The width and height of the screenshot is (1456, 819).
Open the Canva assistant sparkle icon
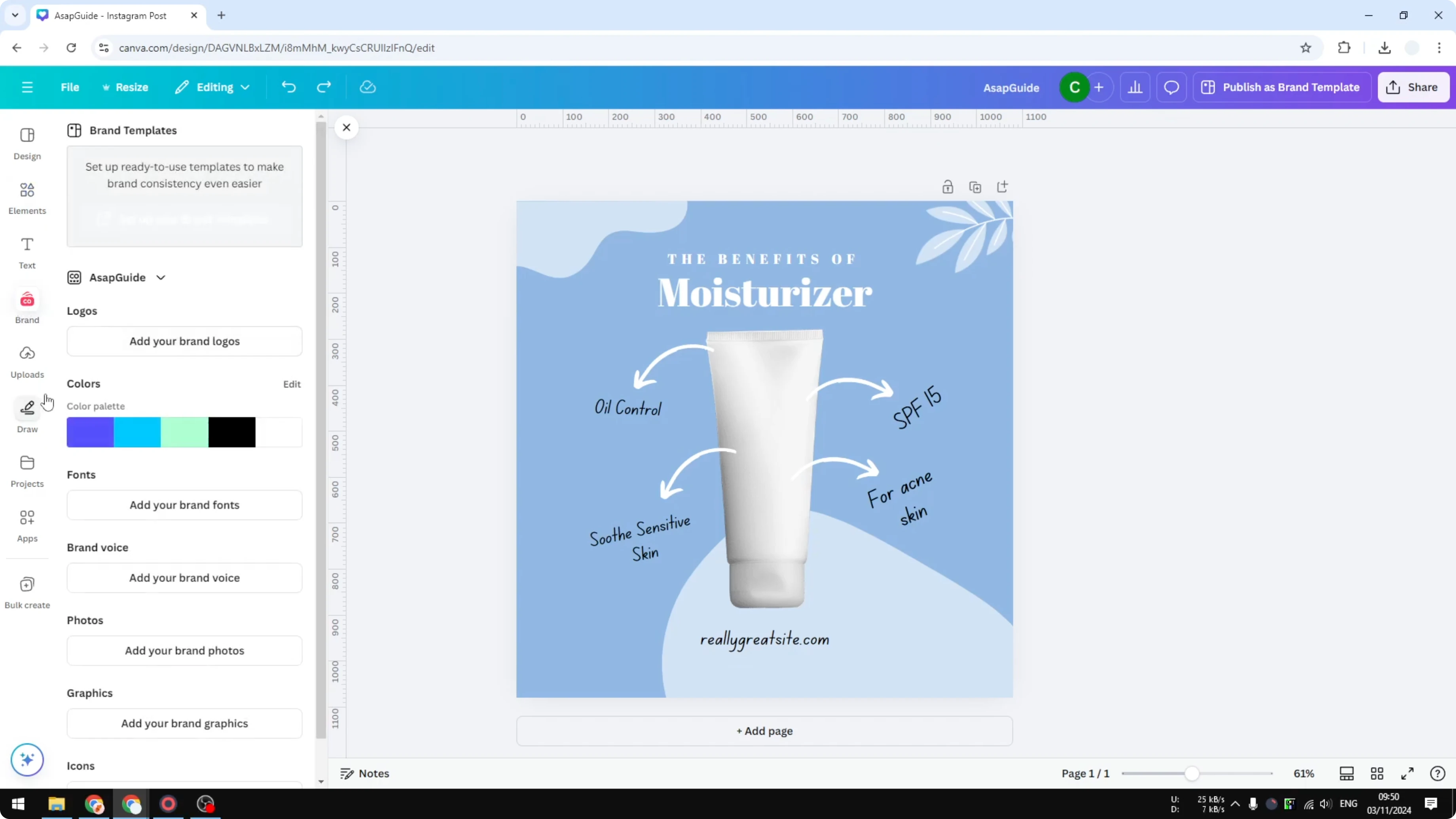(27, 760)
